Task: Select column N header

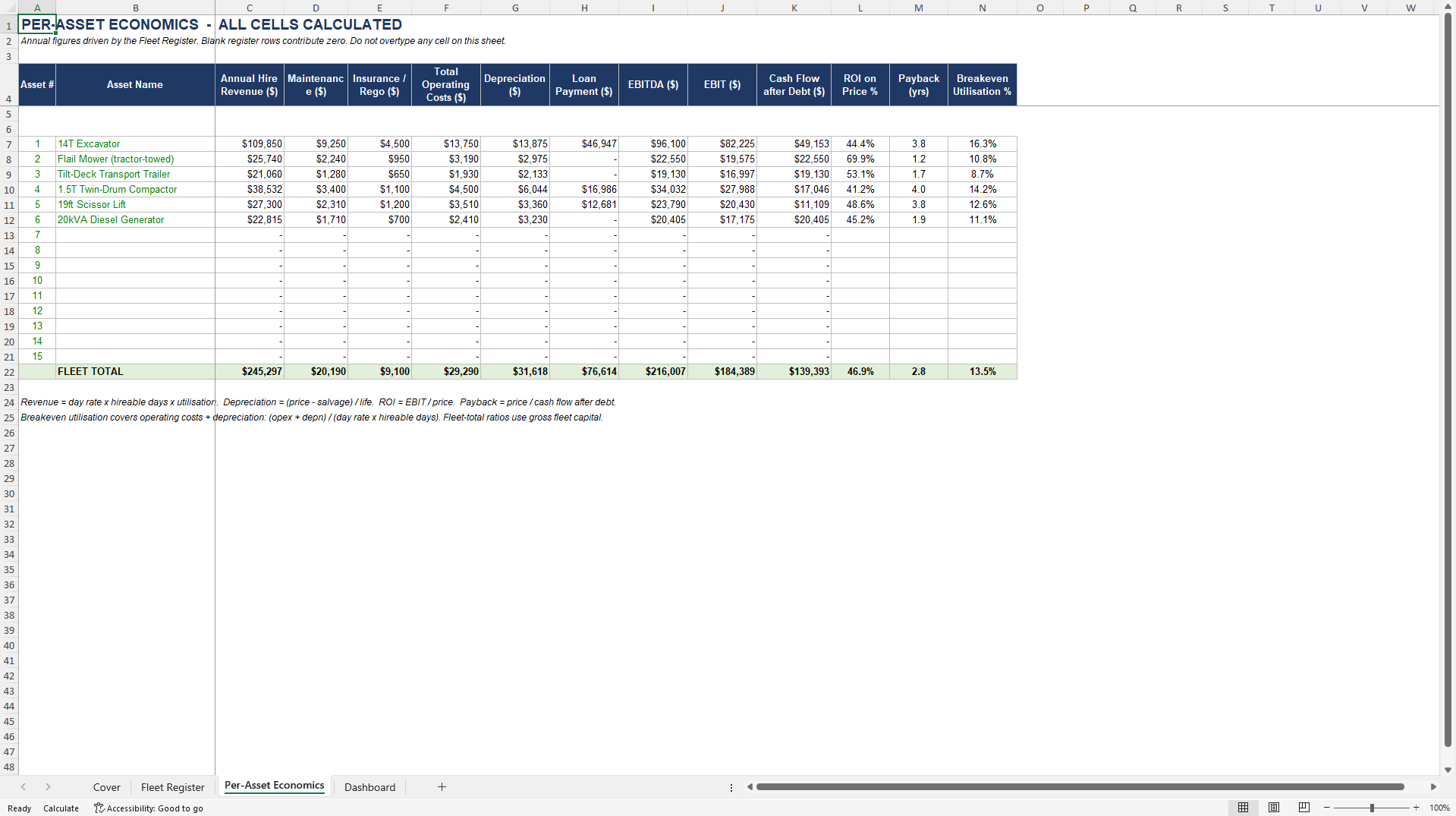Action: tap(983, 8)
